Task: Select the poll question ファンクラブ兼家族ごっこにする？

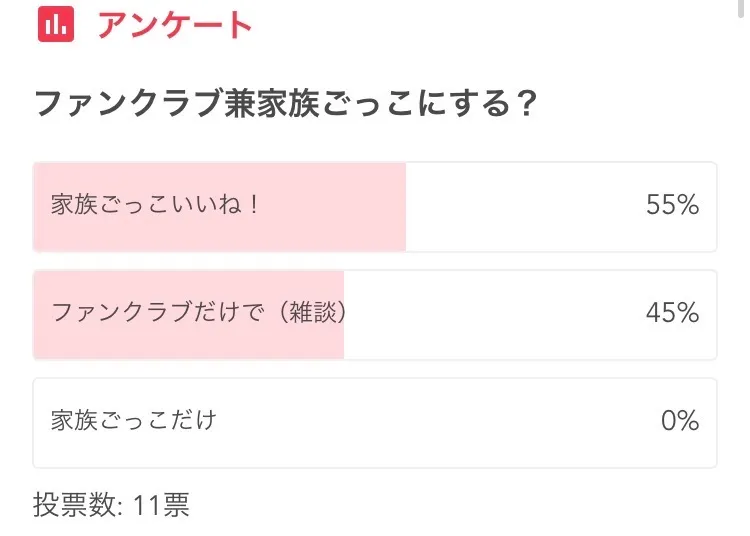Action: pyautogui.click(x=287, y=103)
